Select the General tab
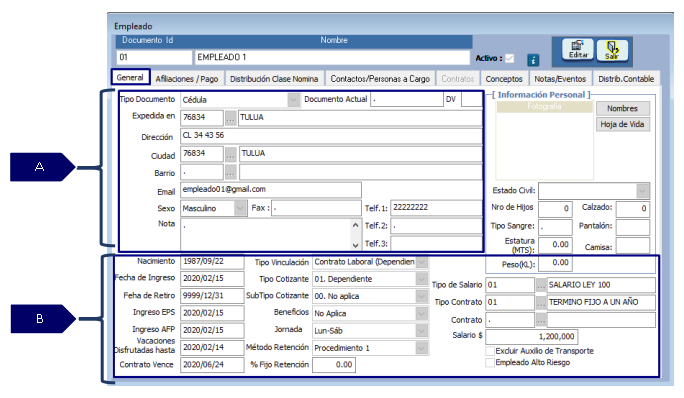This screenshot has width=684, height=398. click(130, 77)
